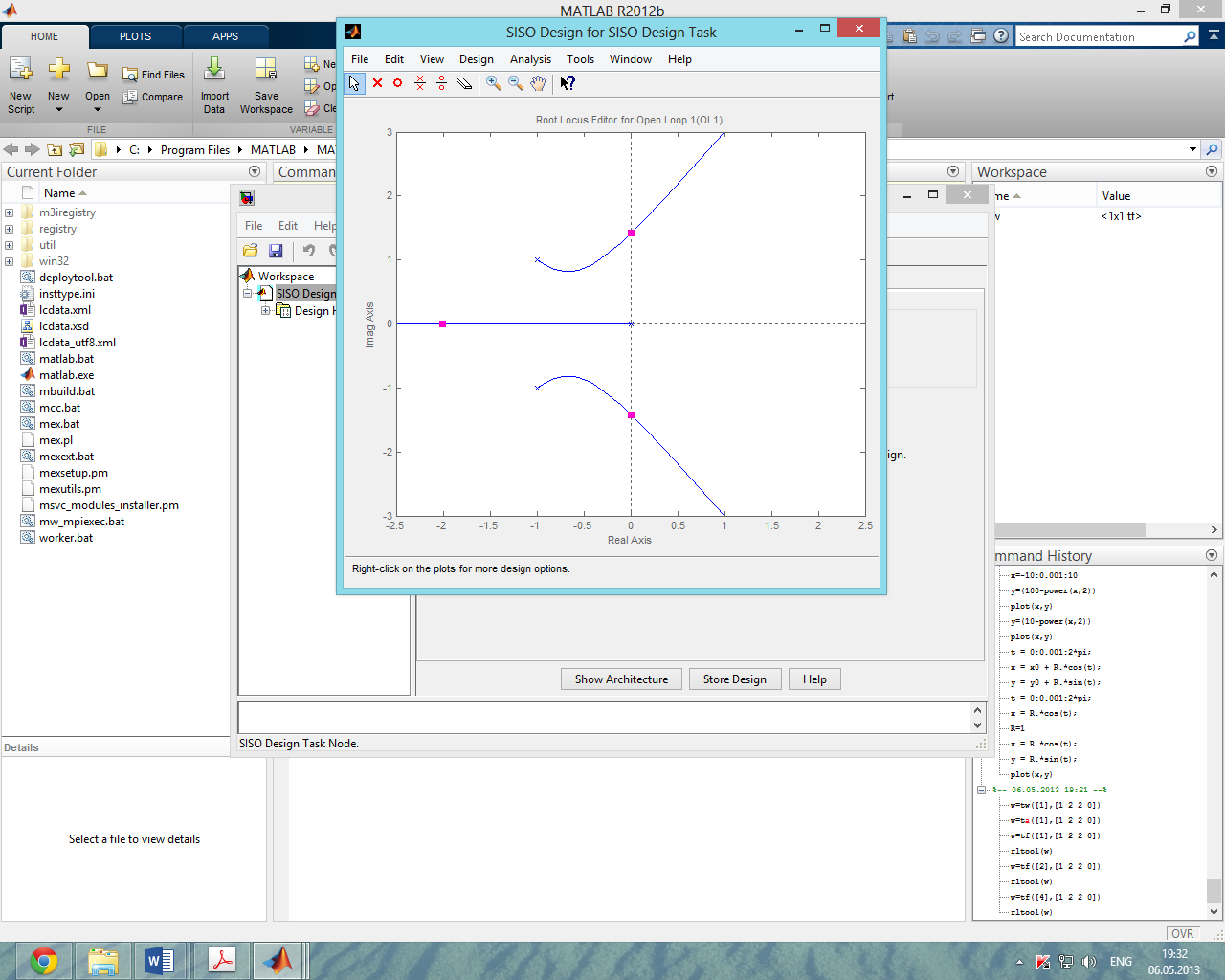Click the Compare files button
The image size is (1225, 980).
point(153,97)
